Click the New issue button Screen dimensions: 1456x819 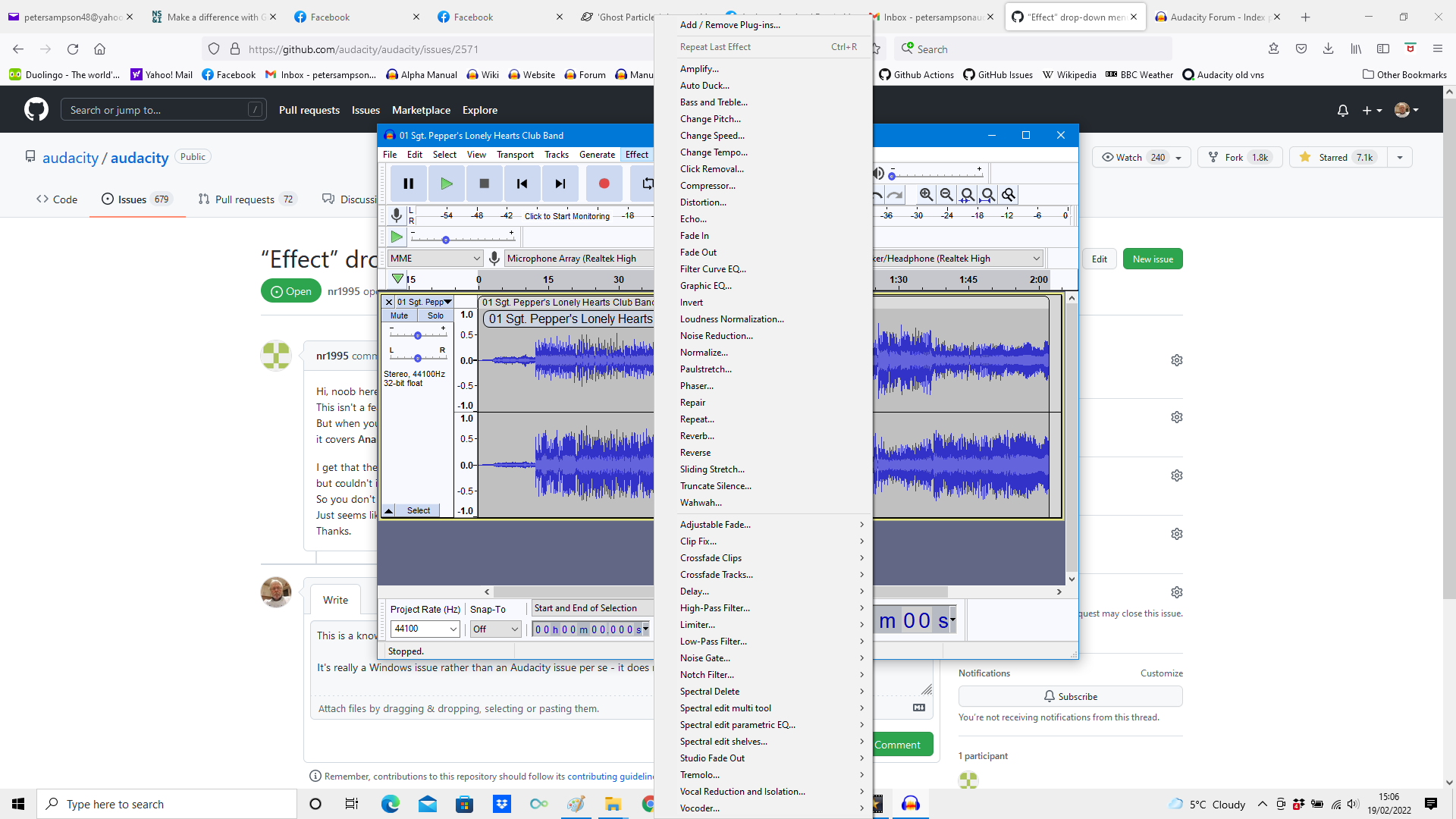pos(1152,259)
